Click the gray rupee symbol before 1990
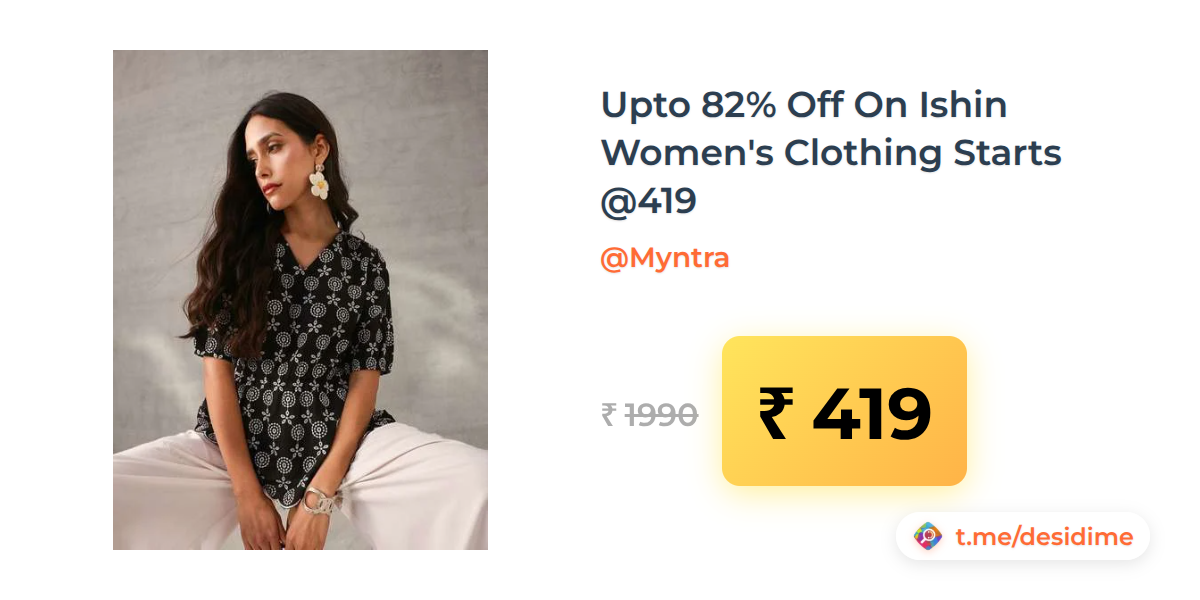 [x=609, y=414]
